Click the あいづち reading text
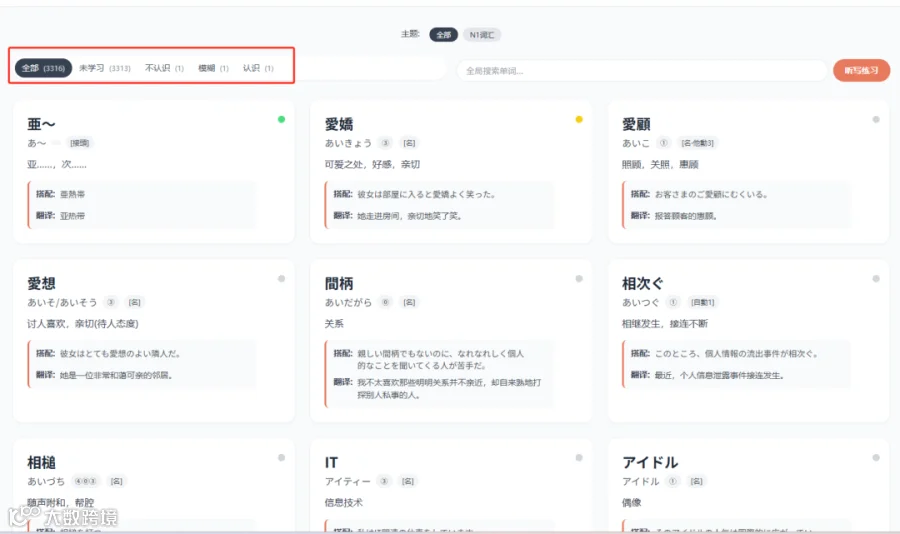This screenshot has height=534, width=900. [46, 481]
